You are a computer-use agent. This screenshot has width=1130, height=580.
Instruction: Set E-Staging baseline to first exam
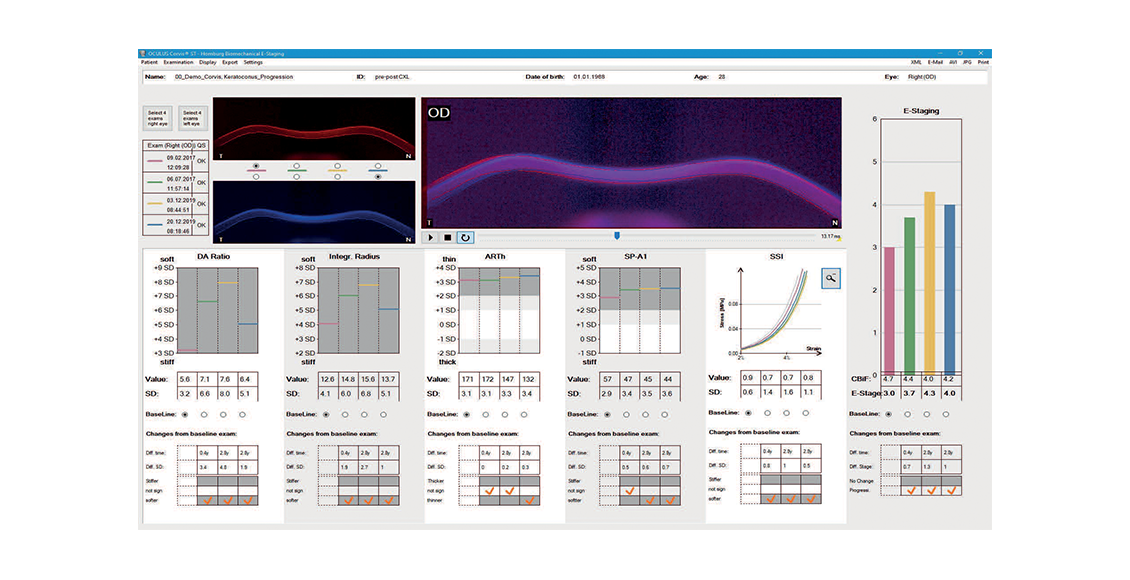point(888,414)
